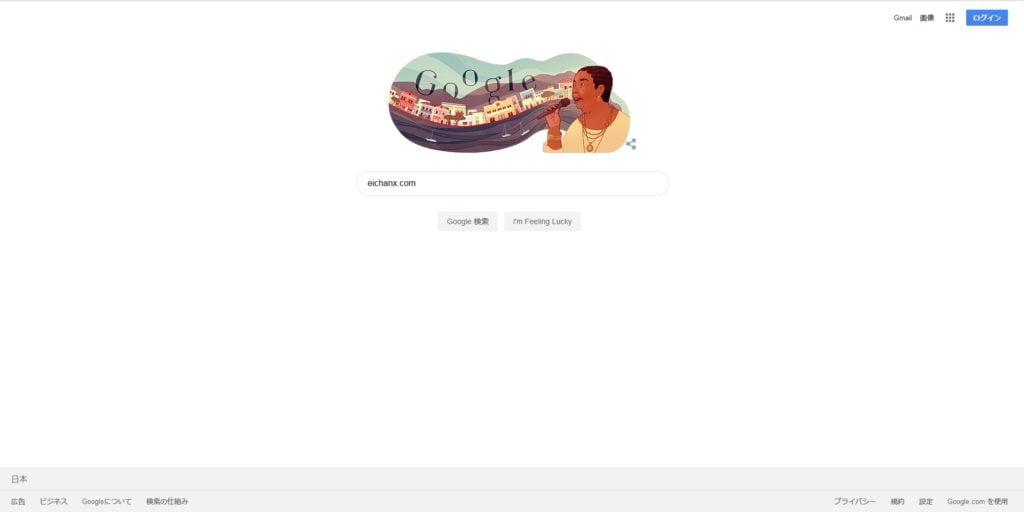Viewport: 1024px width, 512px height.
Task: Click the doodle share icon
Action: point(631,144)
